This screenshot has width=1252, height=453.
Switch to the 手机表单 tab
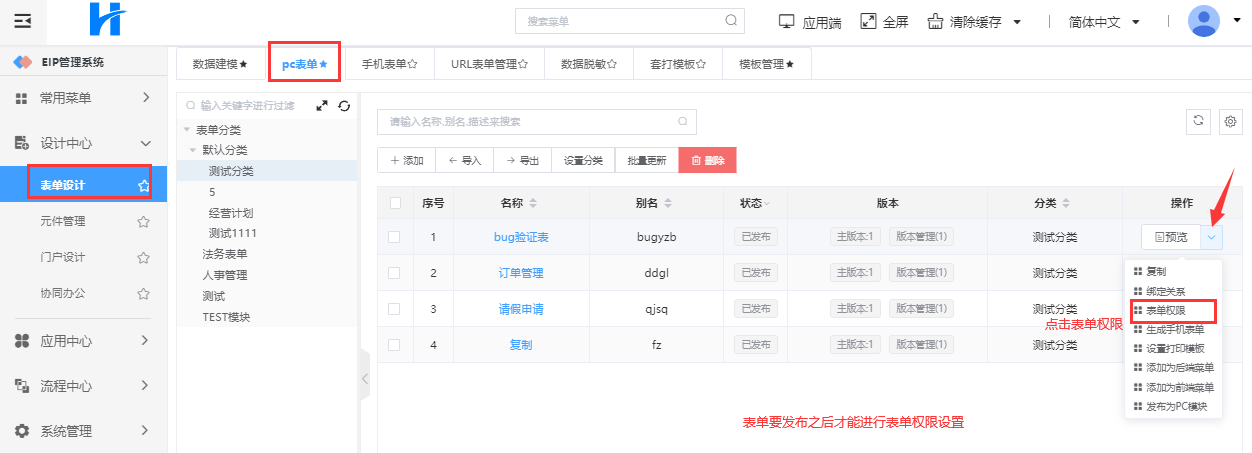389,64
